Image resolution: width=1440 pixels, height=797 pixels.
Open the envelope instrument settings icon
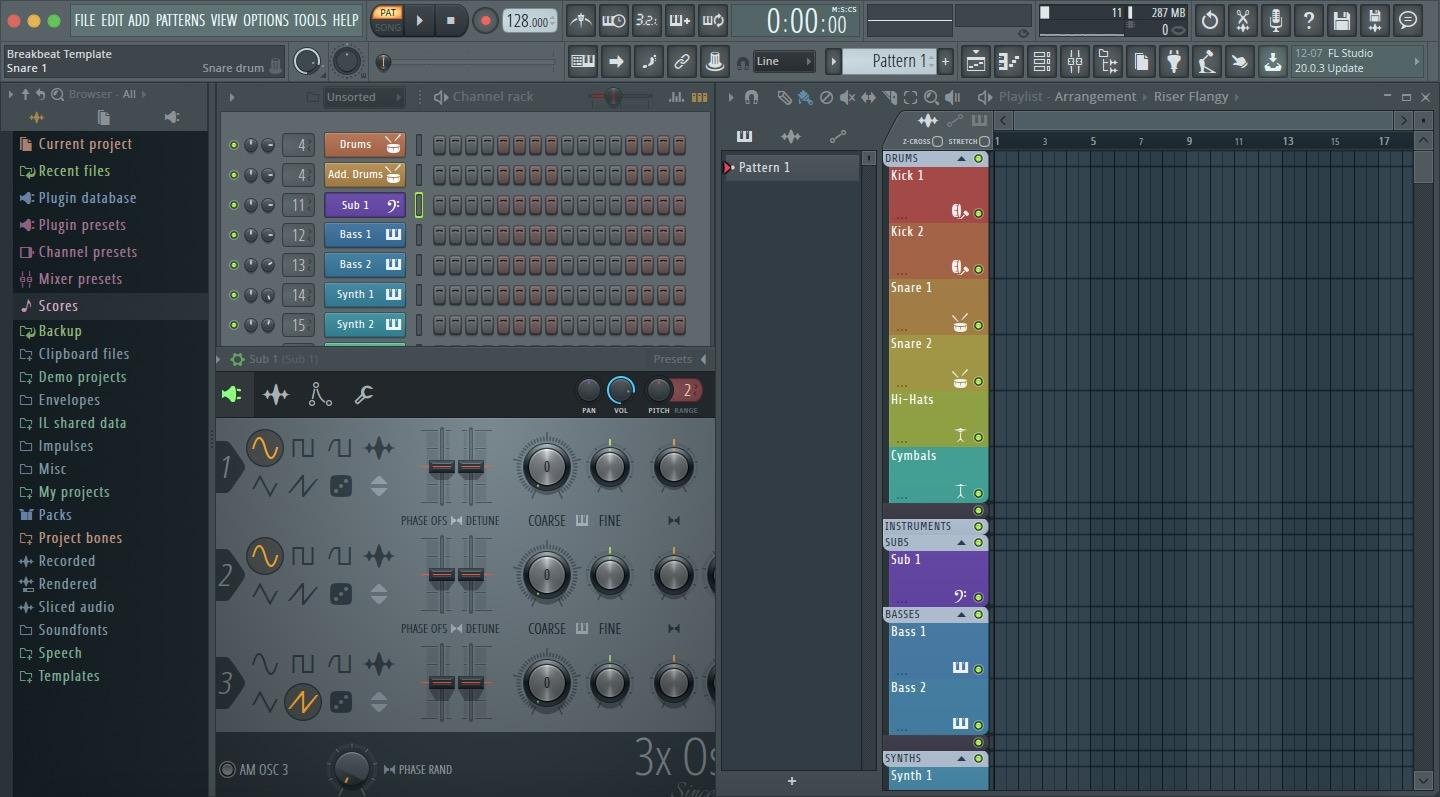[320, 394]
